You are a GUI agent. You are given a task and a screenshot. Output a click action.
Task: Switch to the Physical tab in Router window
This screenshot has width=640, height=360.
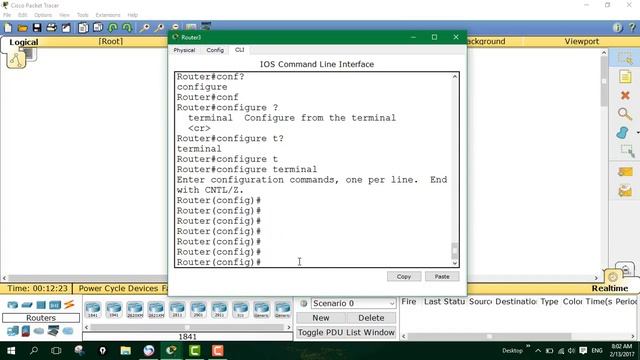pos(184,50)
